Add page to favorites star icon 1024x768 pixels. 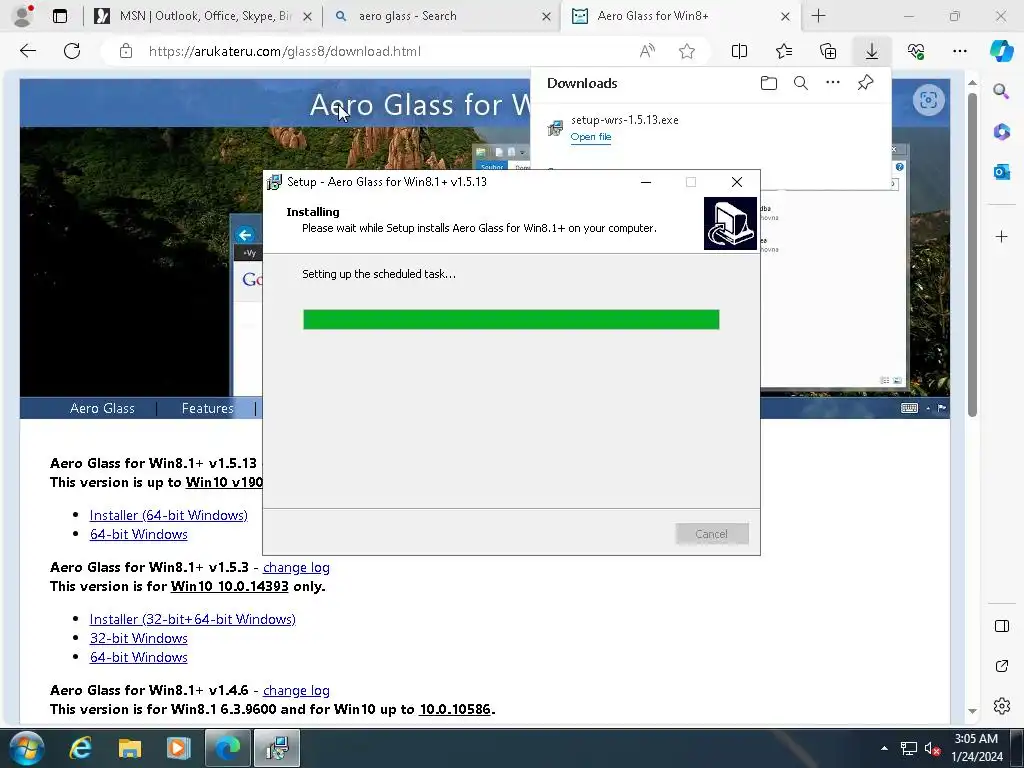point(686,51)
